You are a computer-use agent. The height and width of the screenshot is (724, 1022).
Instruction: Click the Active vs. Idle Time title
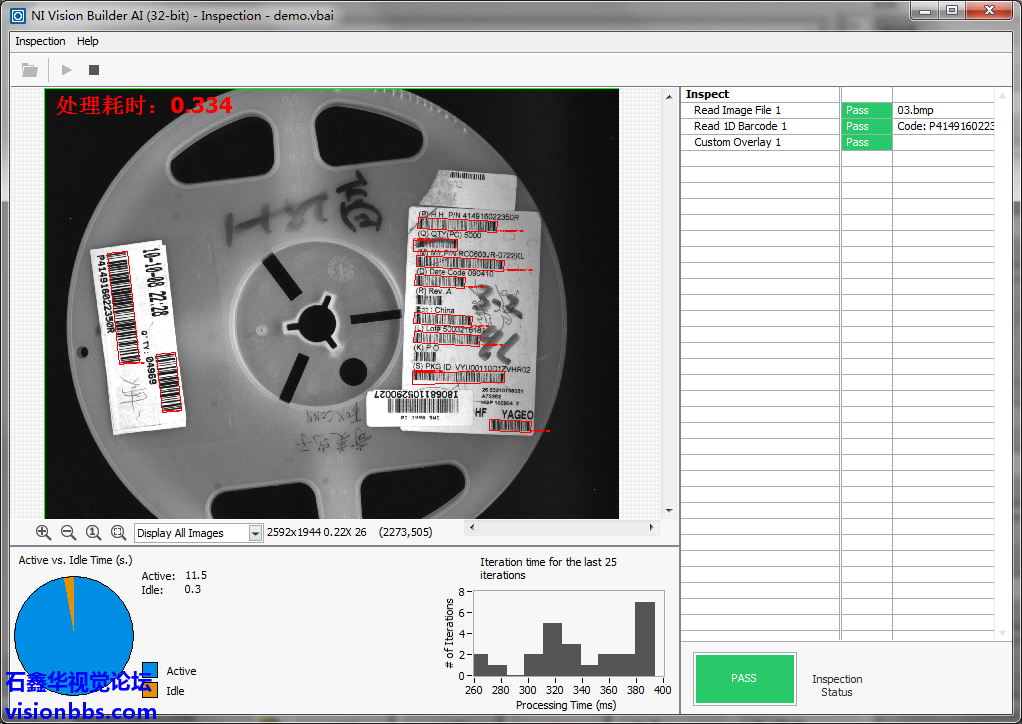click(x=75, y=560)
